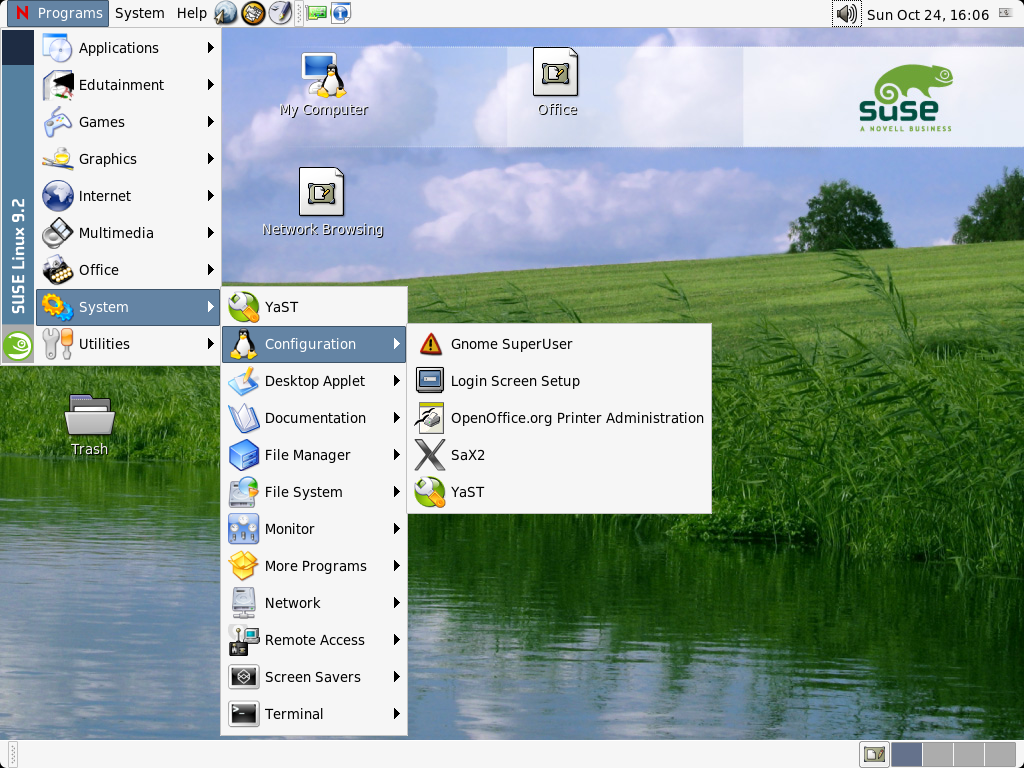
Task: Launch YaST from the System submenu
Action: pos(314,307)
